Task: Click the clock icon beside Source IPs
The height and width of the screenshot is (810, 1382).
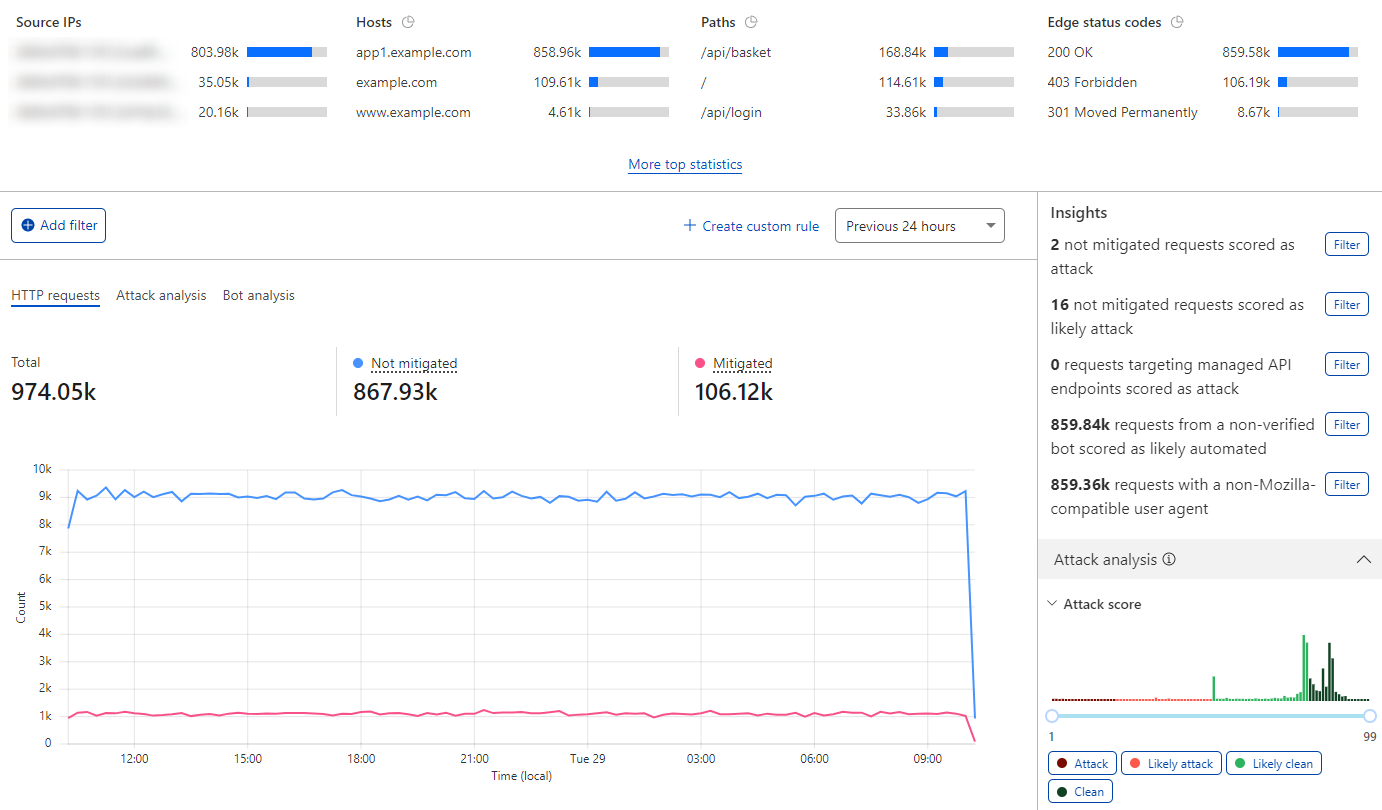Action: coord(95,21)
